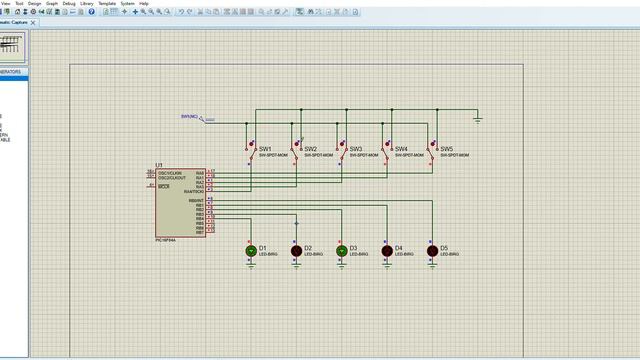Click the Zoom To View Sheet icon
Screen dimensions: 640x360
159,12
